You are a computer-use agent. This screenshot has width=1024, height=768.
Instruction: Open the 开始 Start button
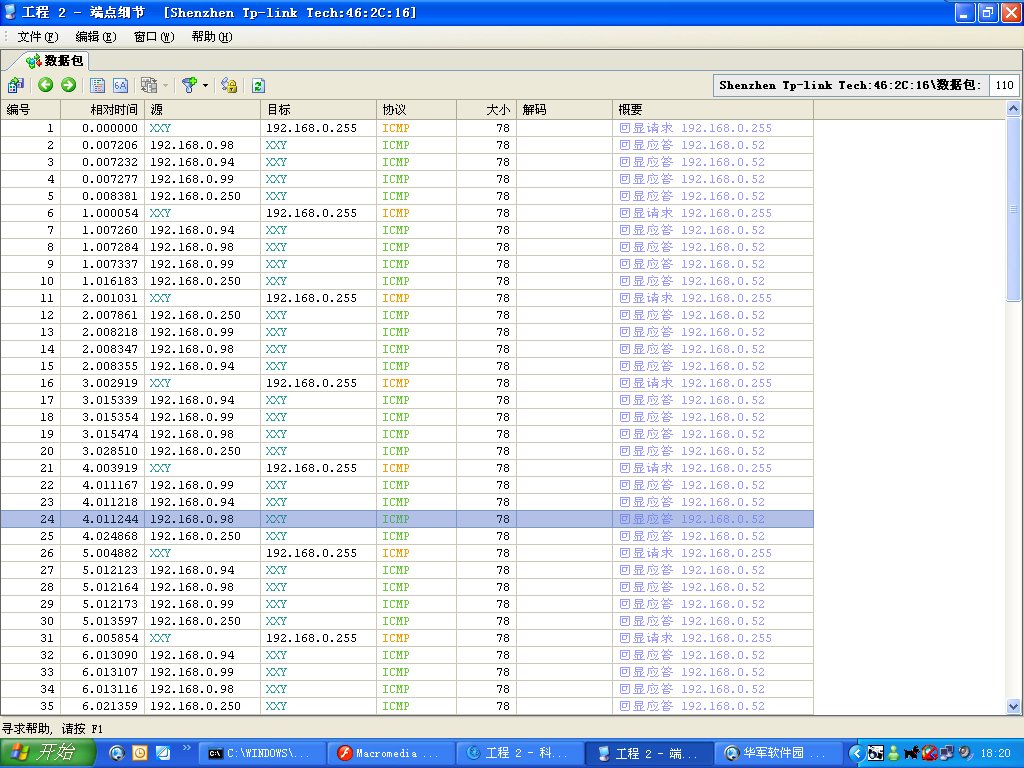[48, 753]
